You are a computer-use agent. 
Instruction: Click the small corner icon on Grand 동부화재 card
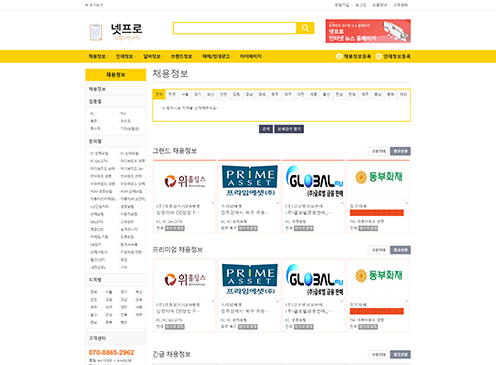[406, 203]
